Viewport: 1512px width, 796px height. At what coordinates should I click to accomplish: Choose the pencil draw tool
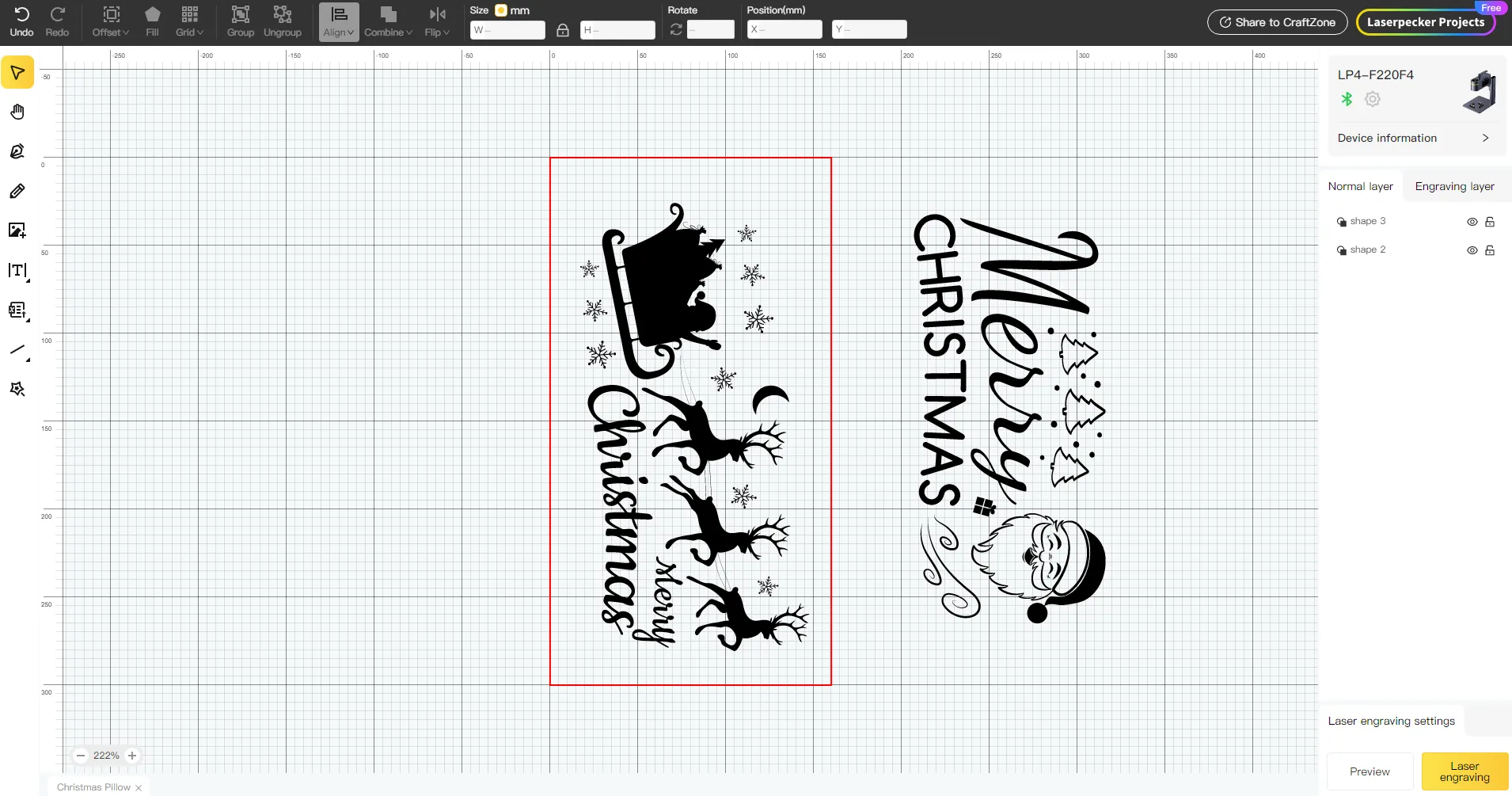(17, 191)
